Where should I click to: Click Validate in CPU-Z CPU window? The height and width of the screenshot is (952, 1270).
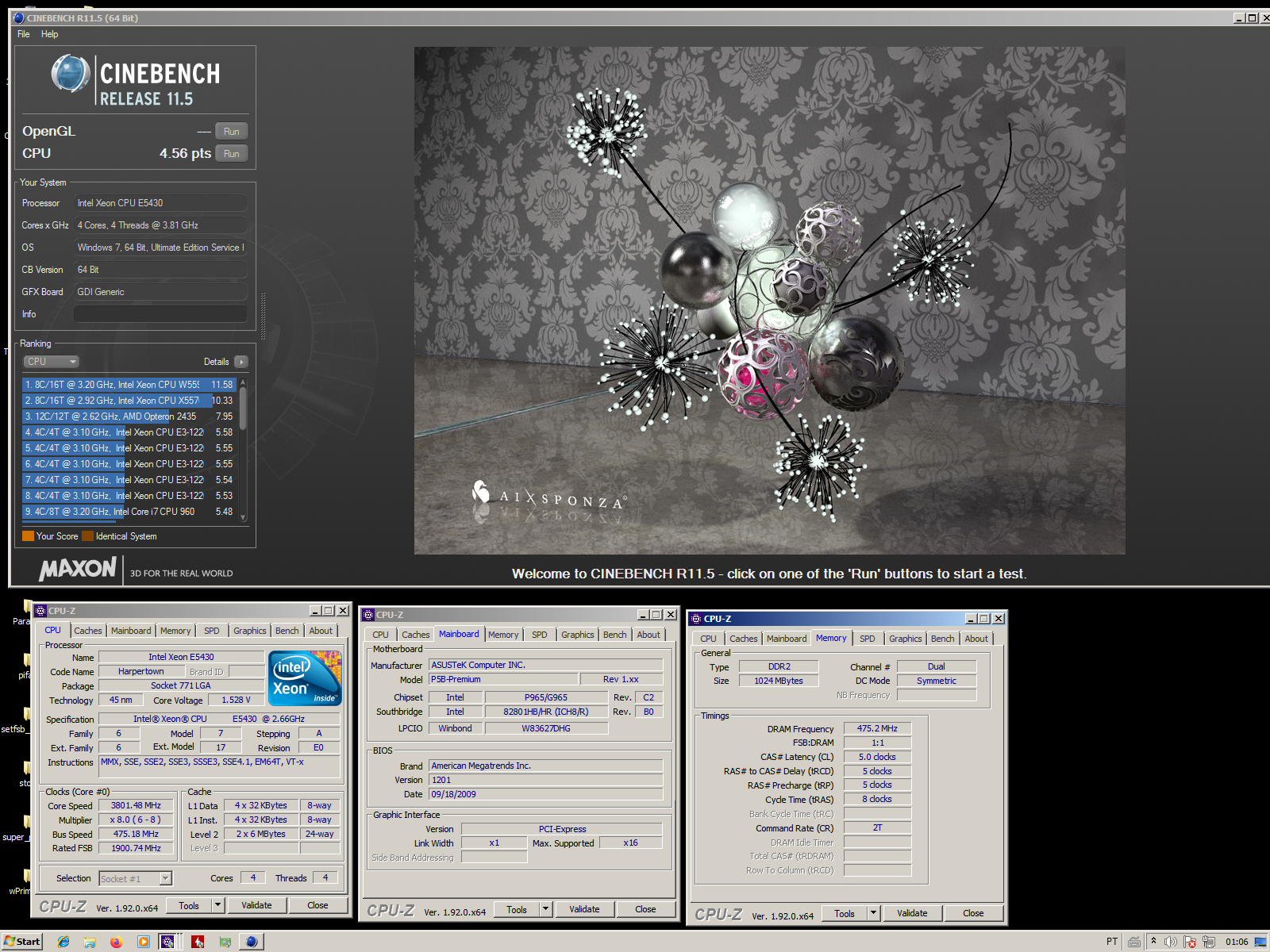[256, 905]
